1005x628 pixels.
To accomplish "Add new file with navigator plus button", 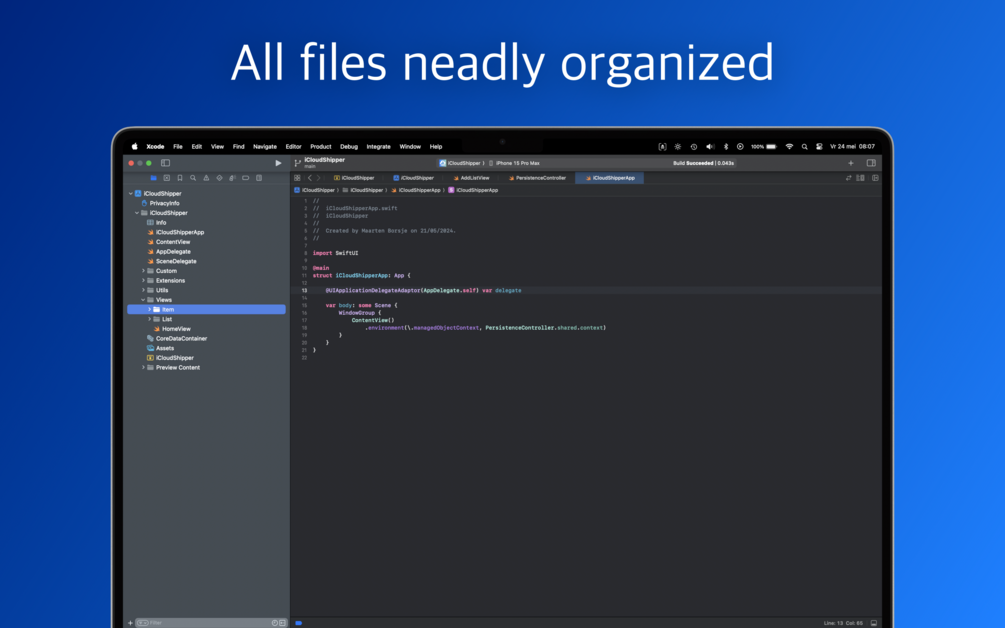I will [130, 623].
